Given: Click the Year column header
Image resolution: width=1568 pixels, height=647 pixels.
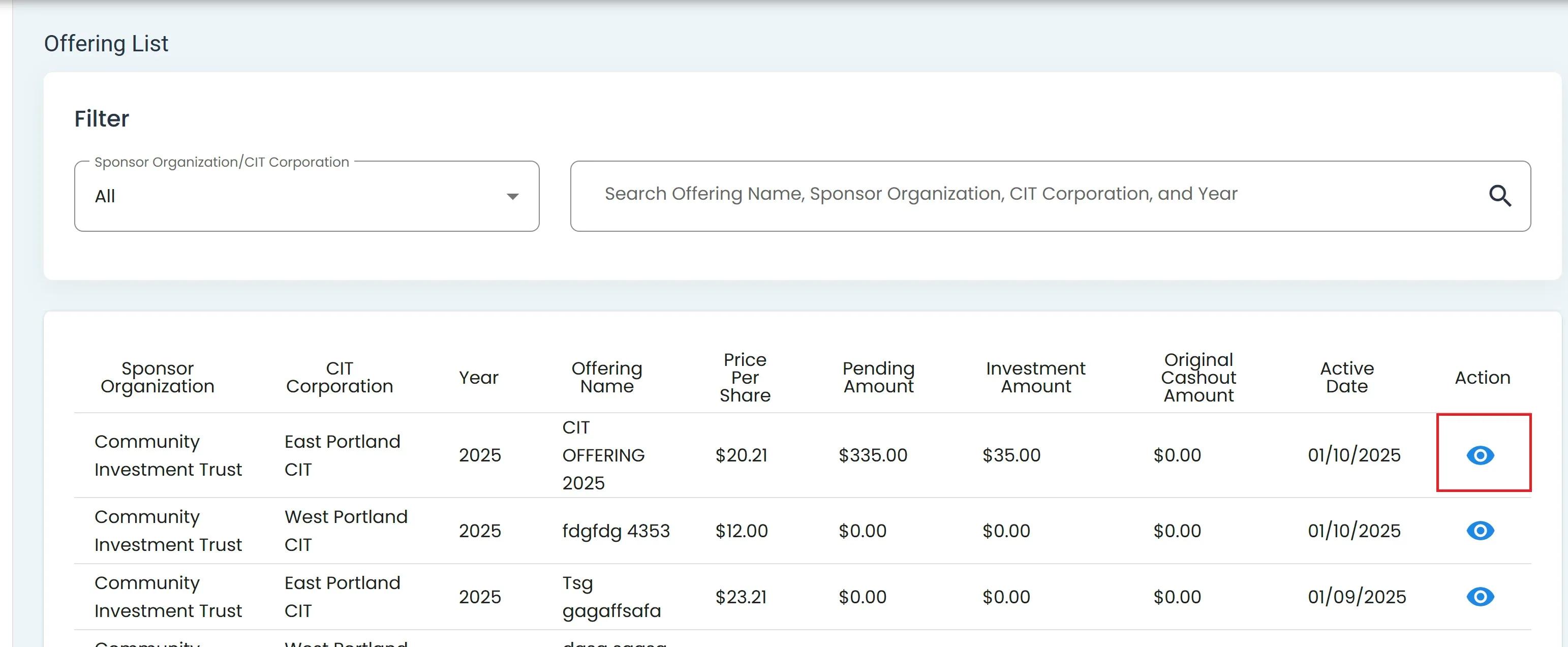Looking at the screenshot, I should (x=478, y=378).
